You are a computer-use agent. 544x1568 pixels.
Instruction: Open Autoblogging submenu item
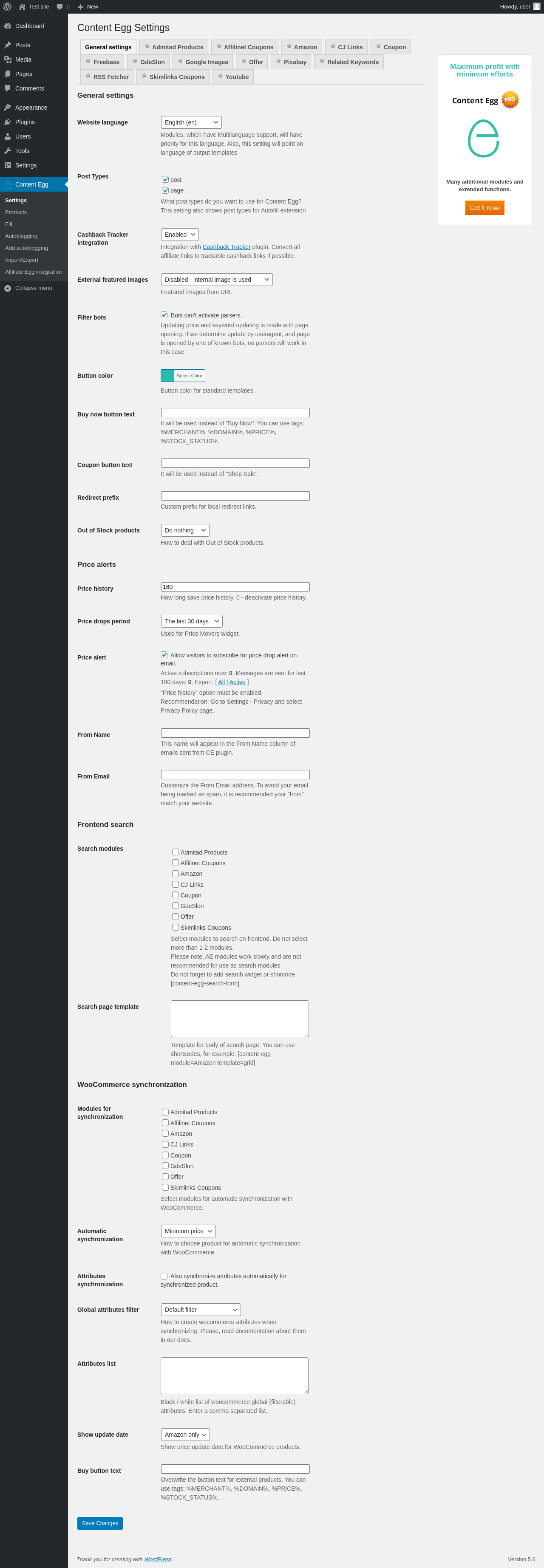pyautogui.click(x=21, y=236)
